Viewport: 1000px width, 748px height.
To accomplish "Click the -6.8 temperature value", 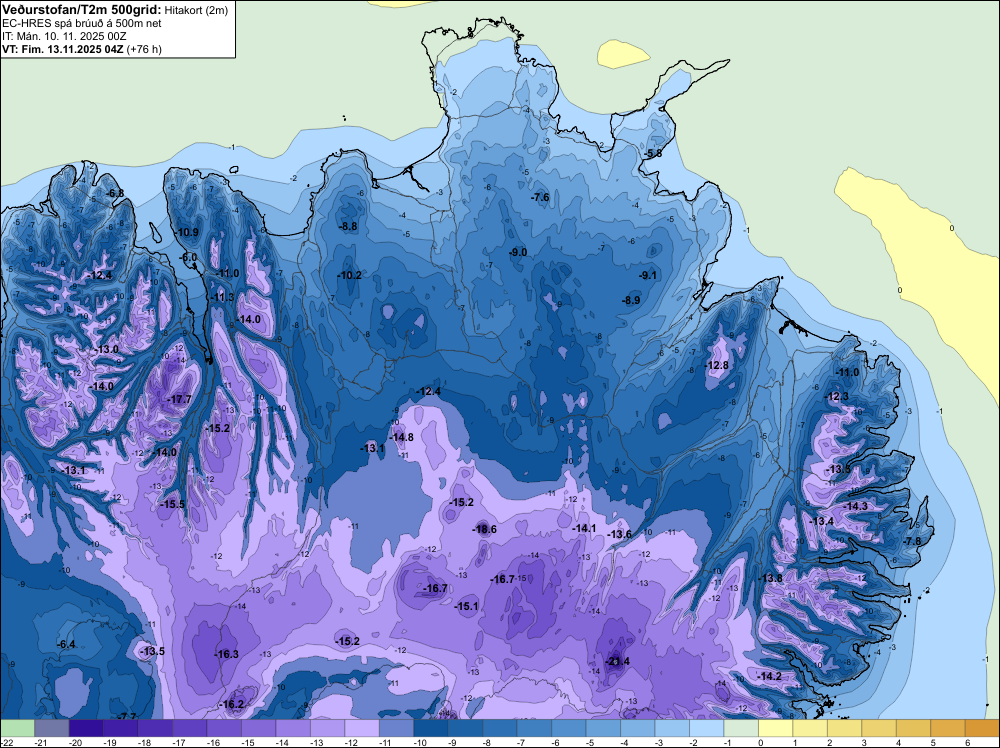I will tap(115, 193).
